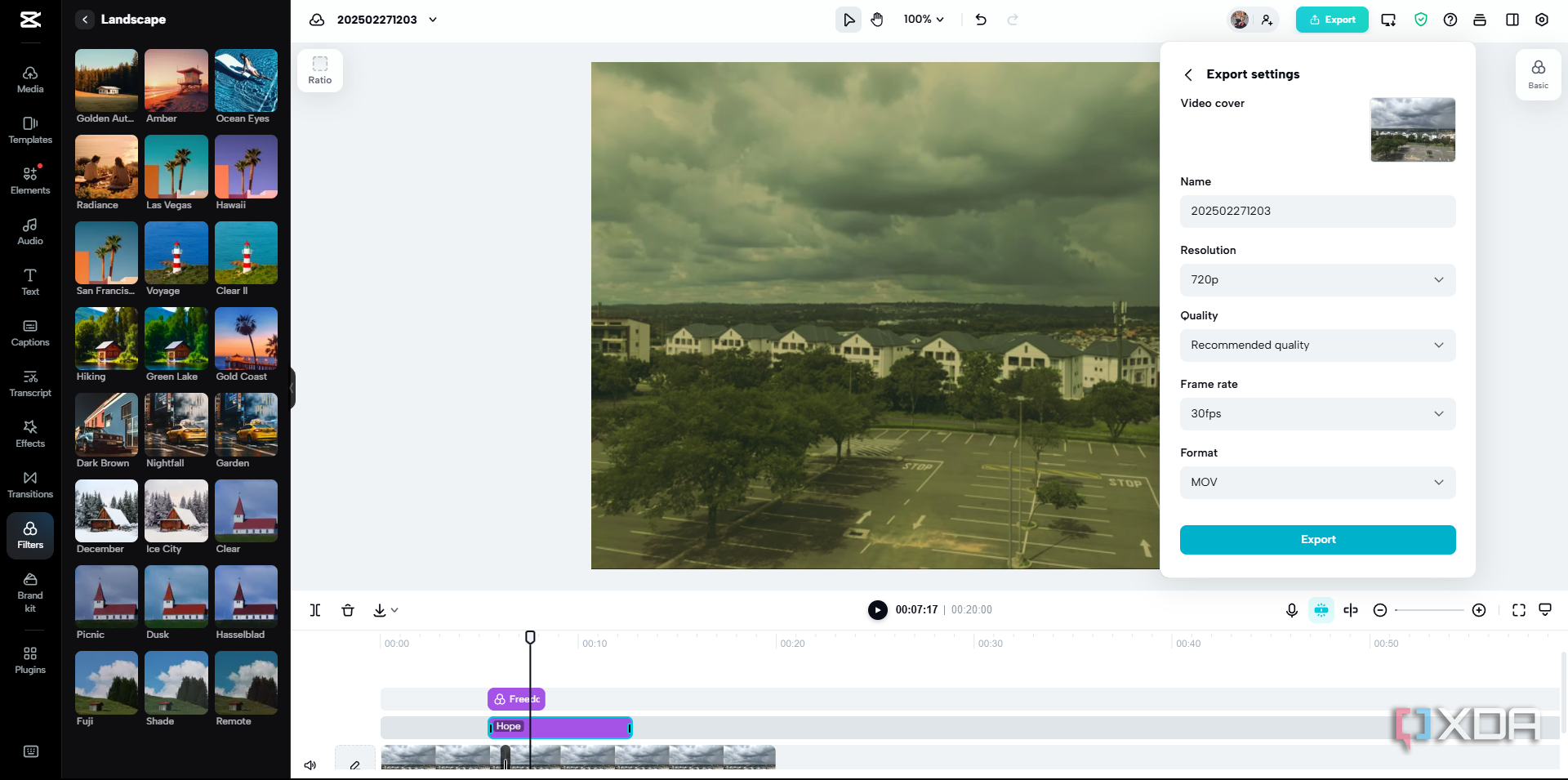Open the MOV format dropdown
Screen dimensions: 1568x780
click(1318, 483)
